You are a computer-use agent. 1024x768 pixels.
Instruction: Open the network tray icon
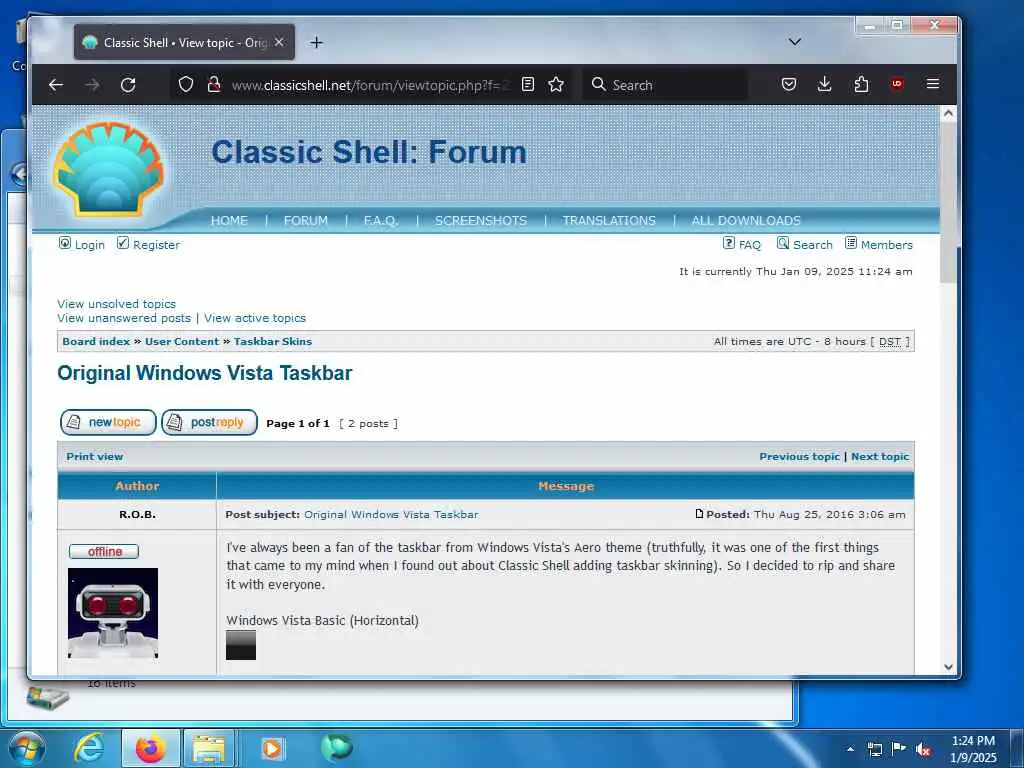tap(874, 750)
